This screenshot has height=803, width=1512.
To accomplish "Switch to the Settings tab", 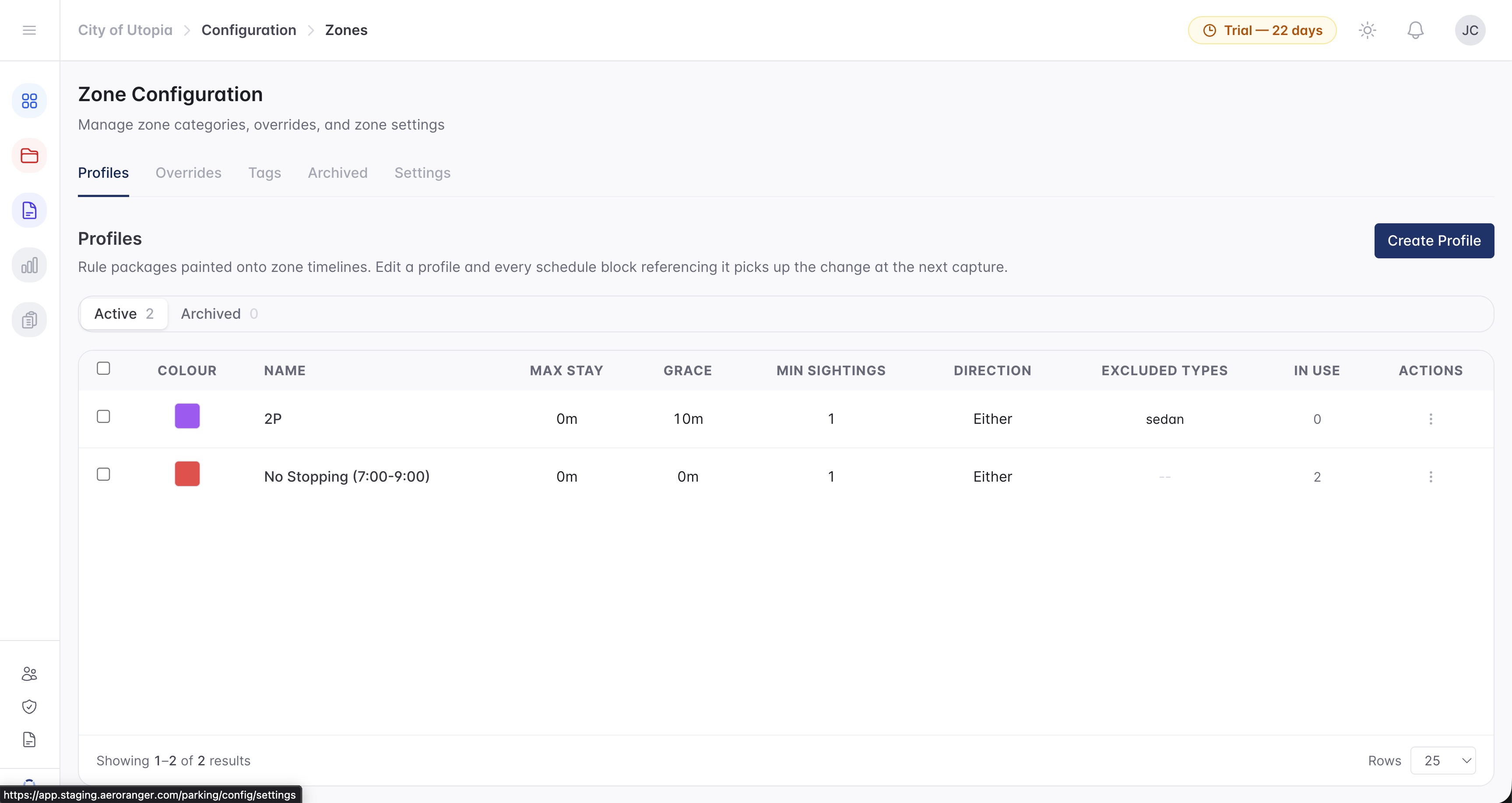I will [422, 173].
